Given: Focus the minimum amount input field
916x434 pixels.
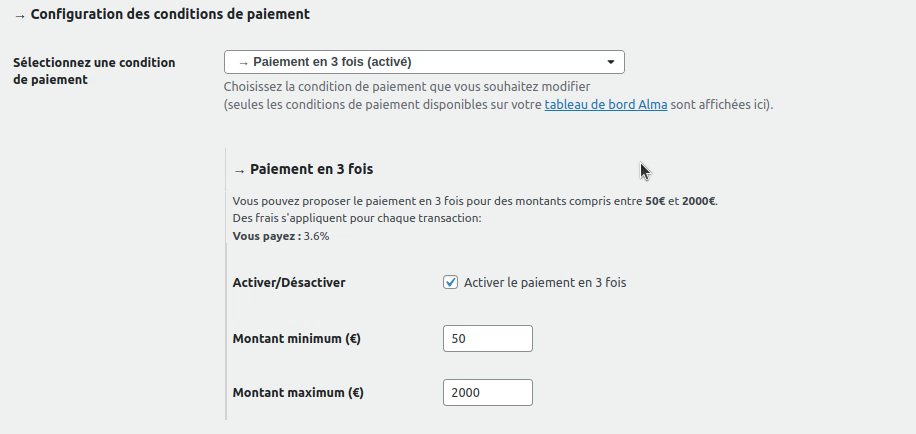Looking at the screenshot, I should (487, 339).
